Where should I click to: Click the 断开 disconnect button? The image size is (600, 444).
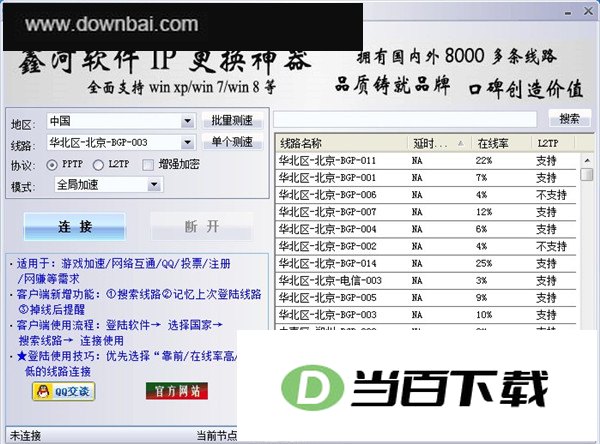(x=202, y=227)
